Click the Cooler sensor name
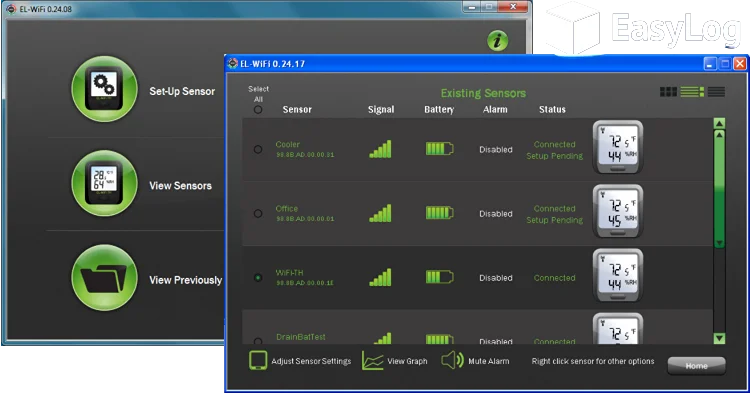The image size is (750, 400). pyautogui.click(x=287, y=144)
